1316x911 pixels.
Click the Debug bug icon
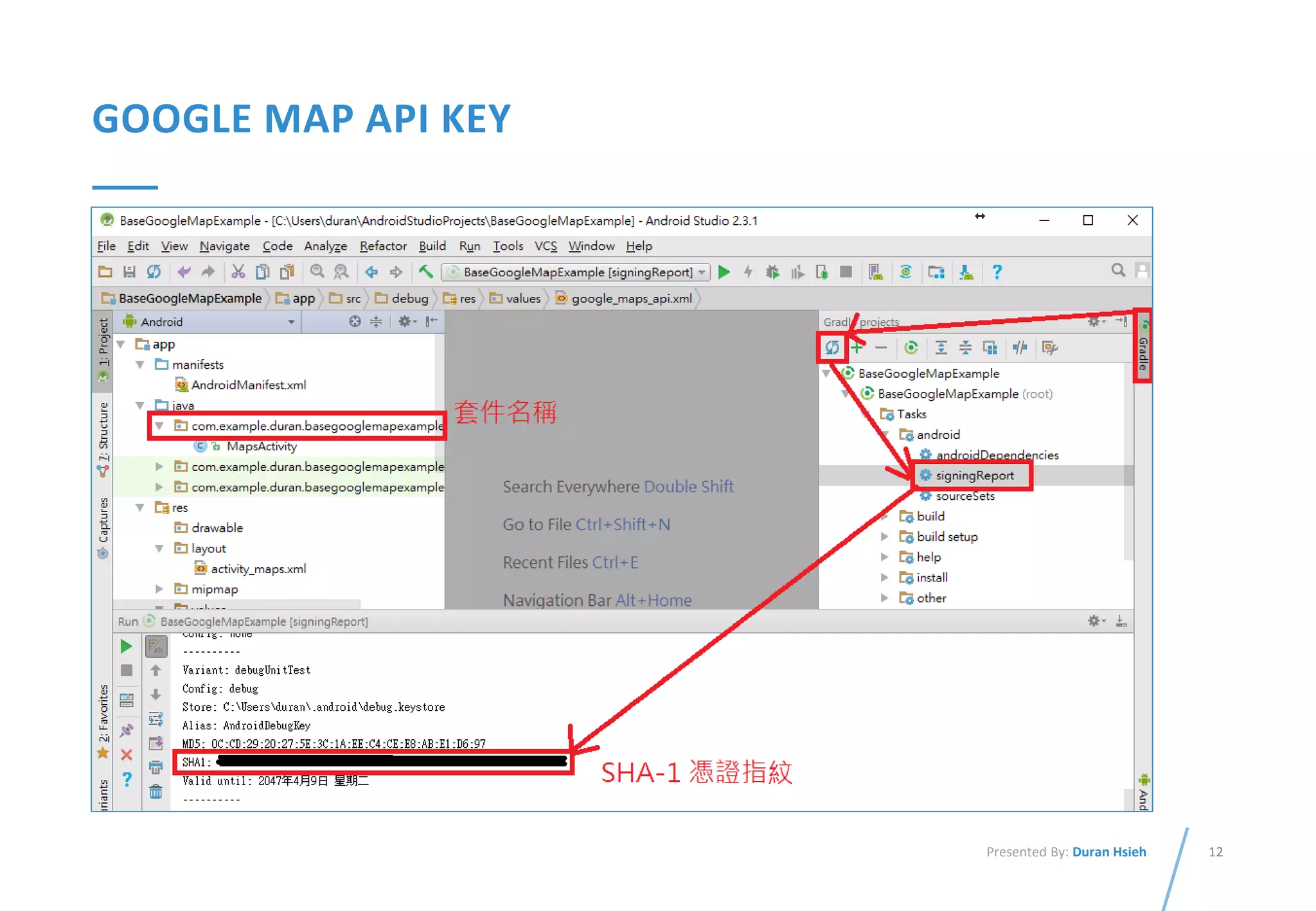point(772,272)
